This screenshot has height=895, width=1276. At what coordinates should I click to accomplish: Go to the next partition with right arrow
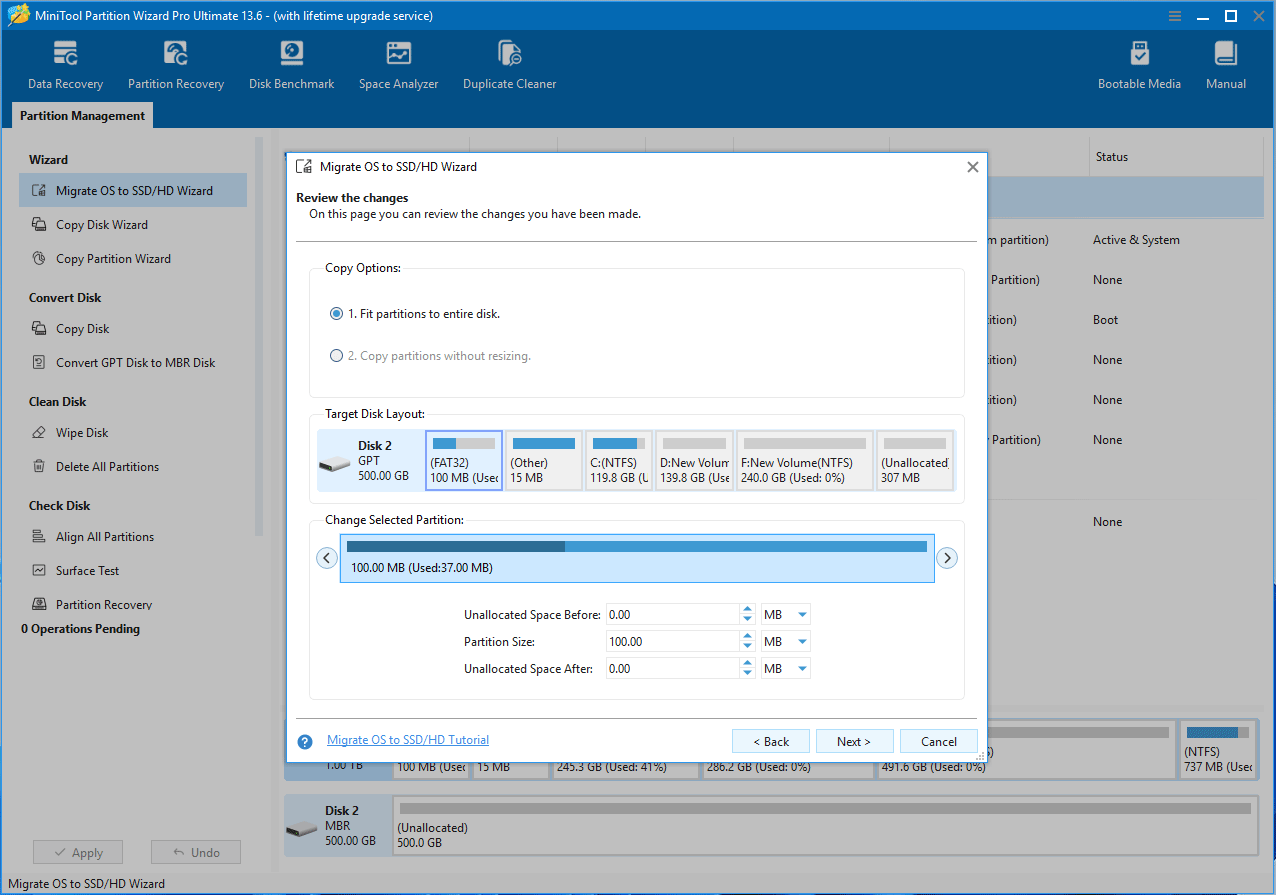[947, 558]
